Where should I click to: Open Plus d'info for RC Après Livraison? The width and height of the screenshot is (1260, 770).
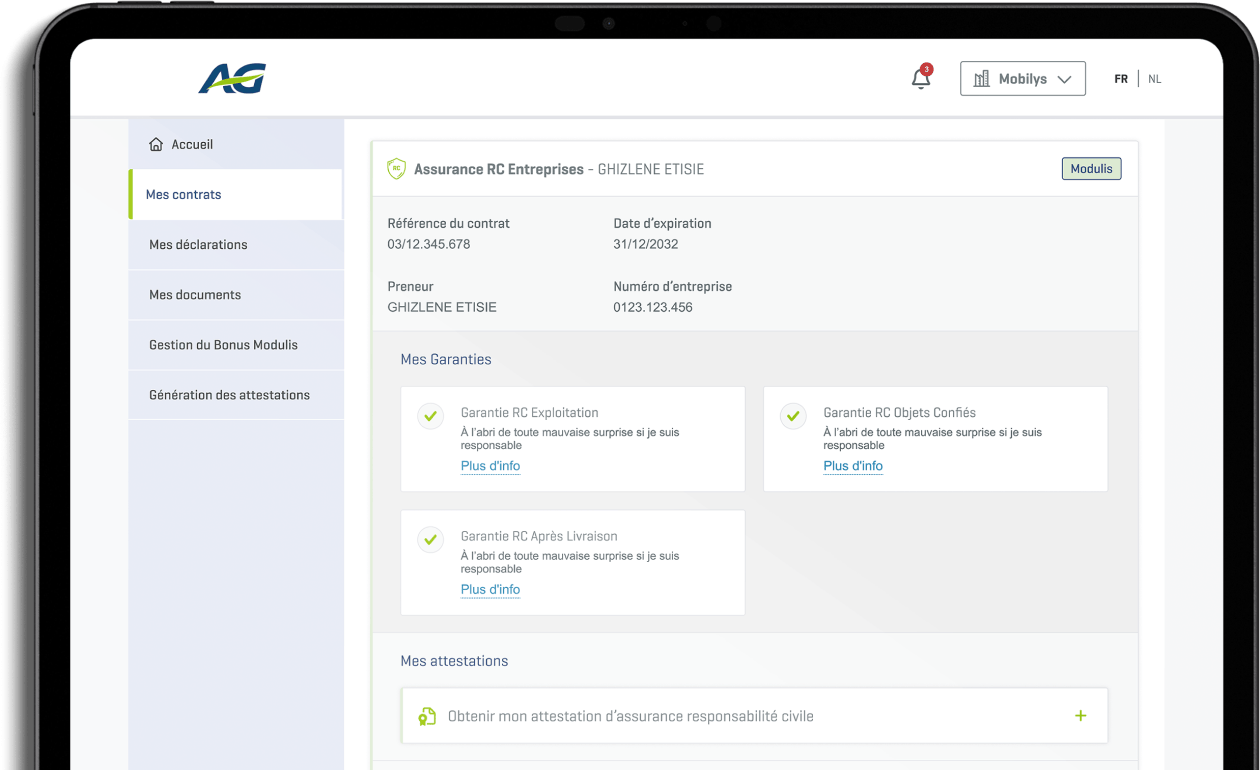click(x=490, y=590)
